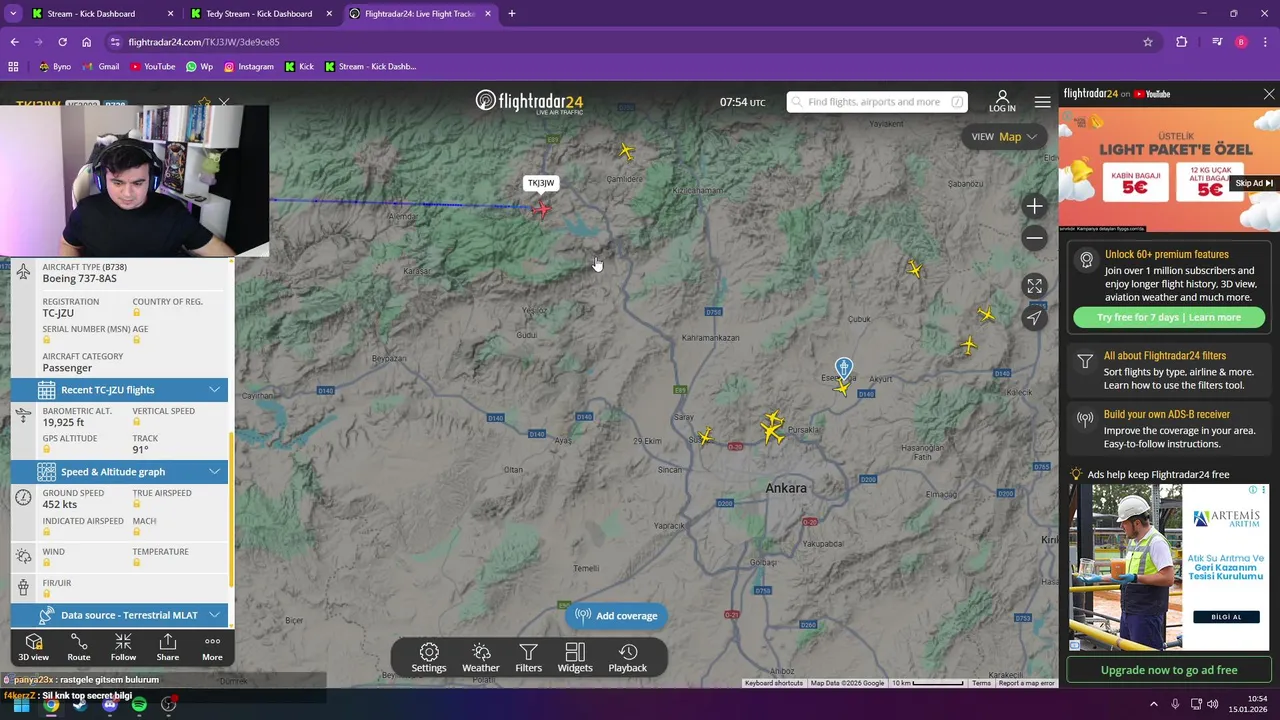Open Windows Start menu
1280x720 pixels.
tap(21, 704)
